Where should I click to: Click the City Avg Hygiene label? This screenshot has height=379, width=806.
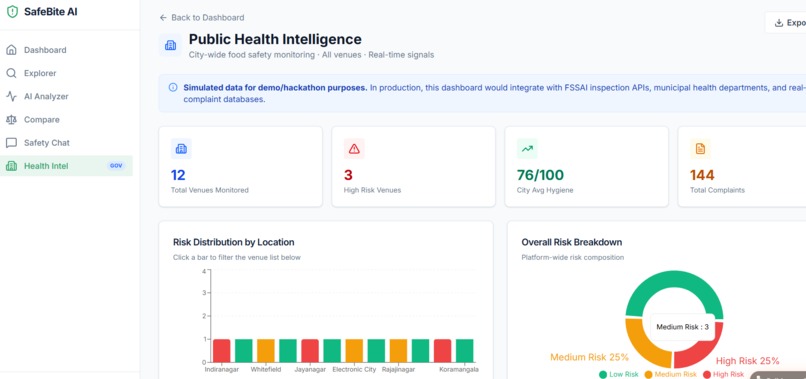click(x=545, y=190)
